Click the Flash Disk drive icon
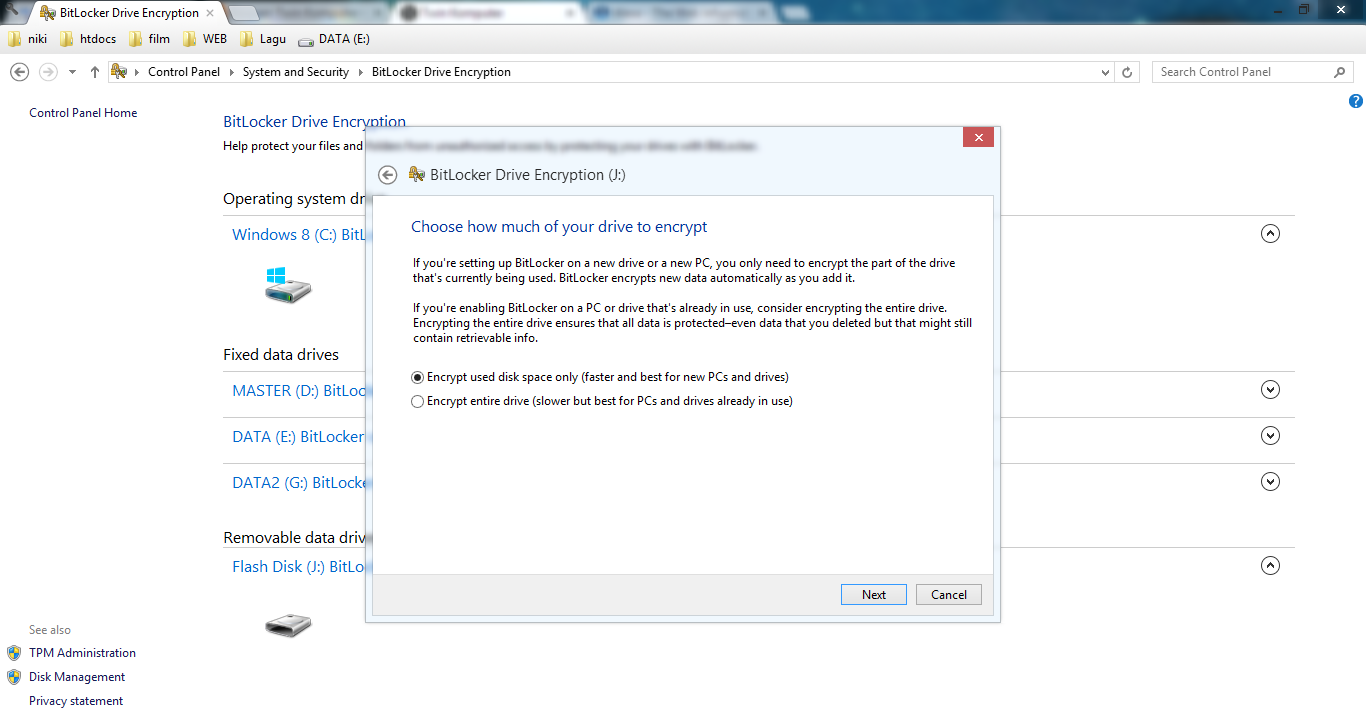 [288, 626]
